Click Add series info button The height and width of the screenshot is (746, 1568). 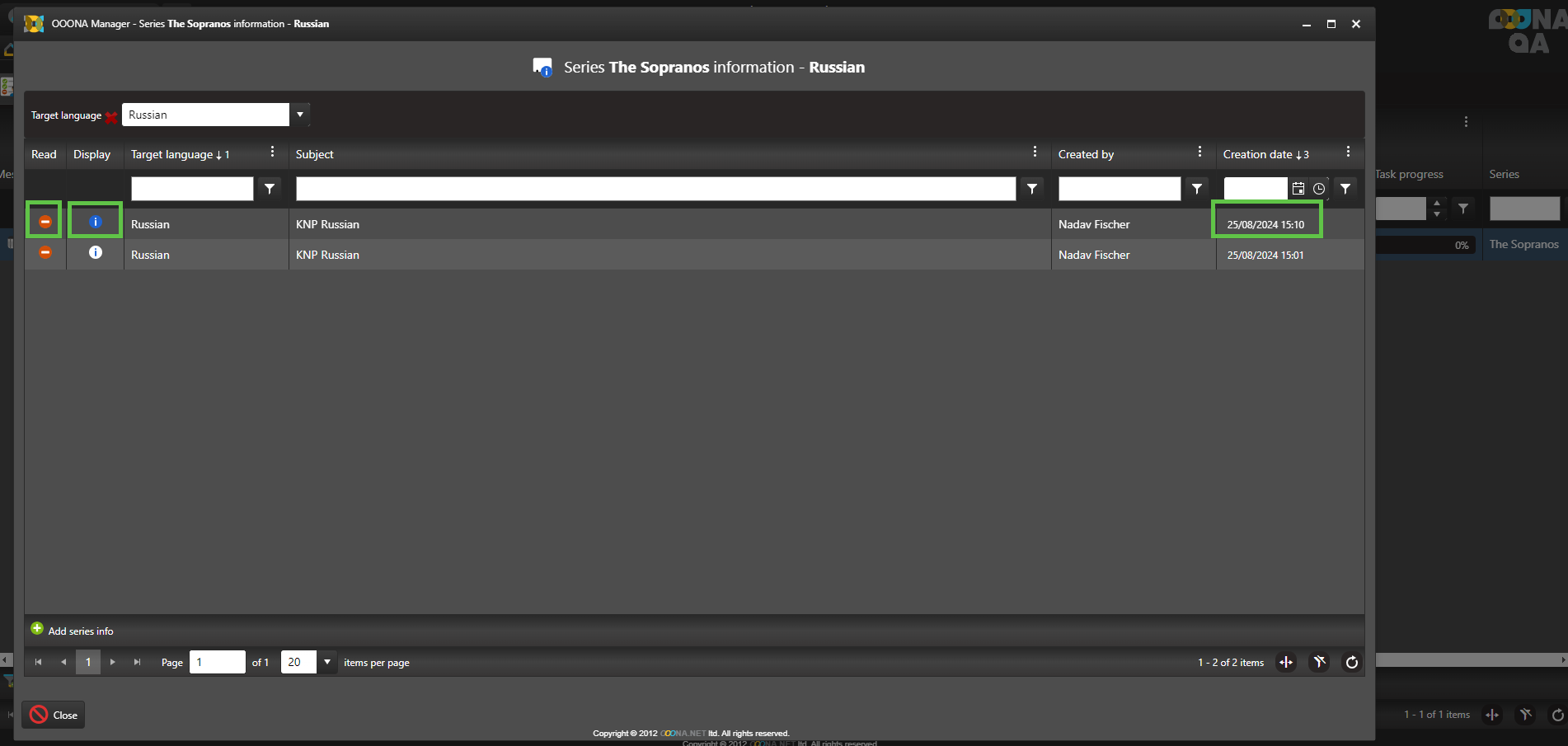73,631
